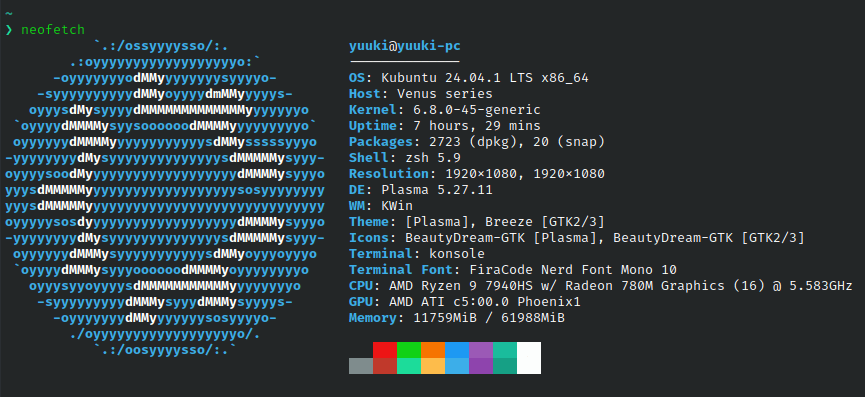Click the DE Plasma 5.27.11 line
The image size is (865, 397).
(x=421, y=190)
